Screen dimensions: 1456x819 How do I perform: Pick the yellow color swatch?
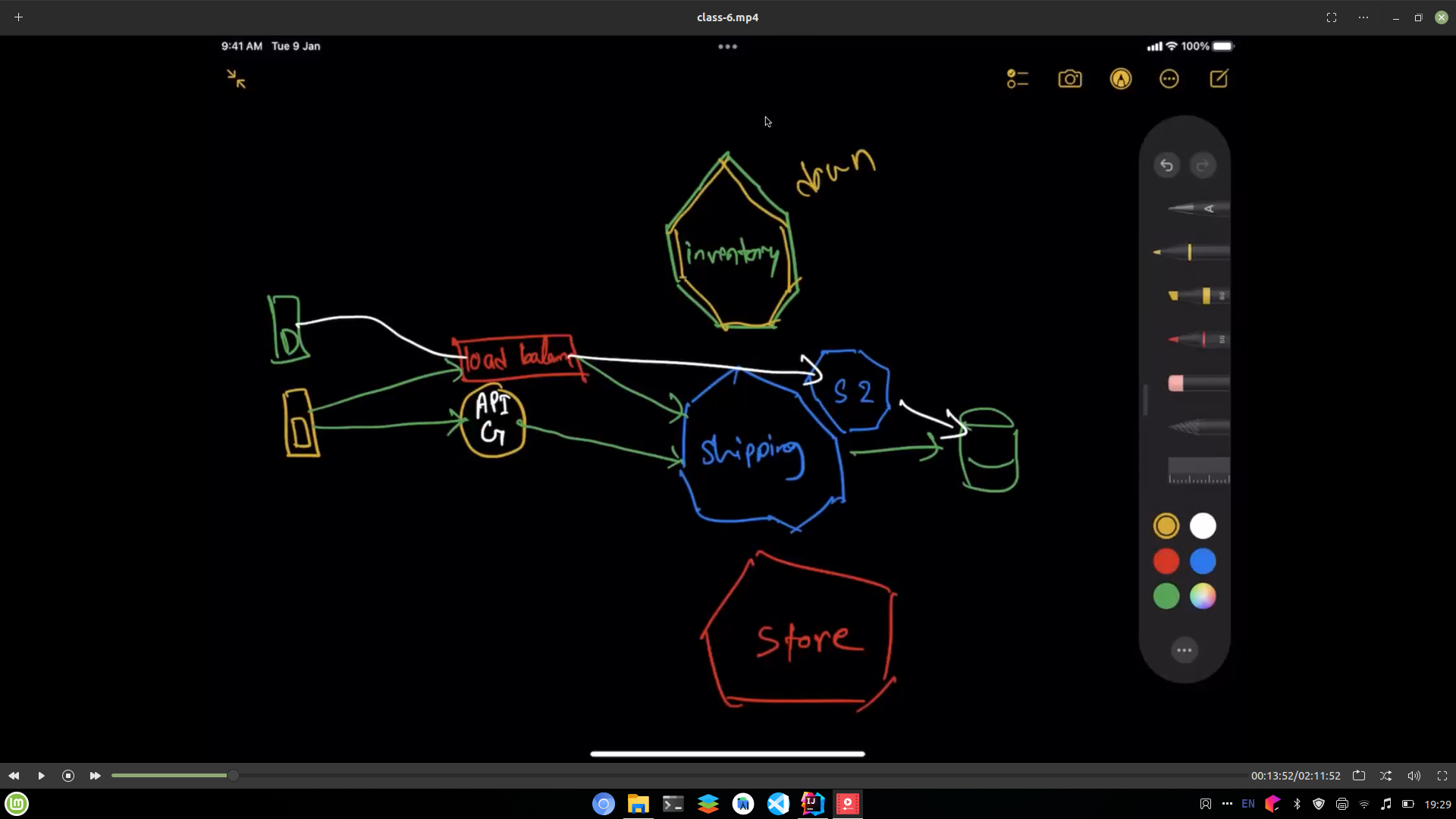coord(1166,526)
